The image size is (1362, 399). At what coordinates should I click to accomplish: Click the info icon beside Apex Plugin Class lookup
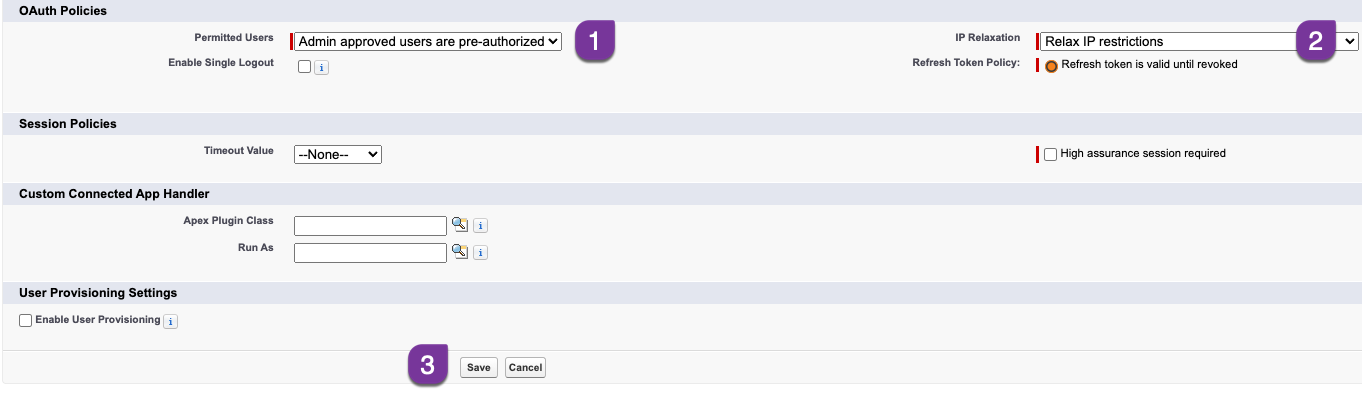[480, 225]
